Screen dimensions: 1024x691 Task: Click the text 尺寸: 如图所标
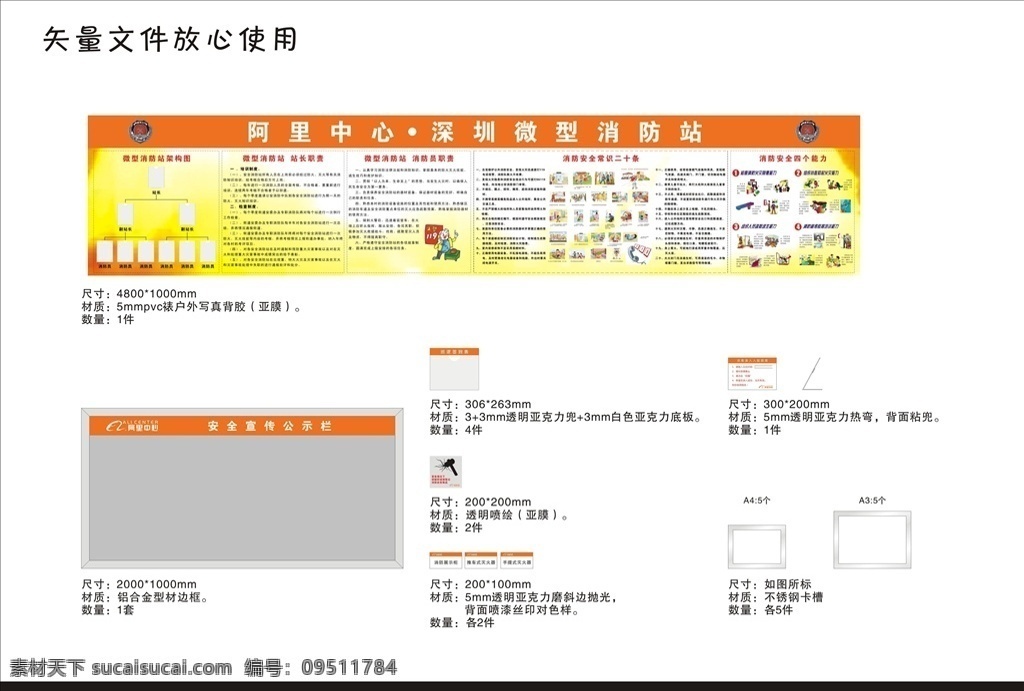click(770, 585)
